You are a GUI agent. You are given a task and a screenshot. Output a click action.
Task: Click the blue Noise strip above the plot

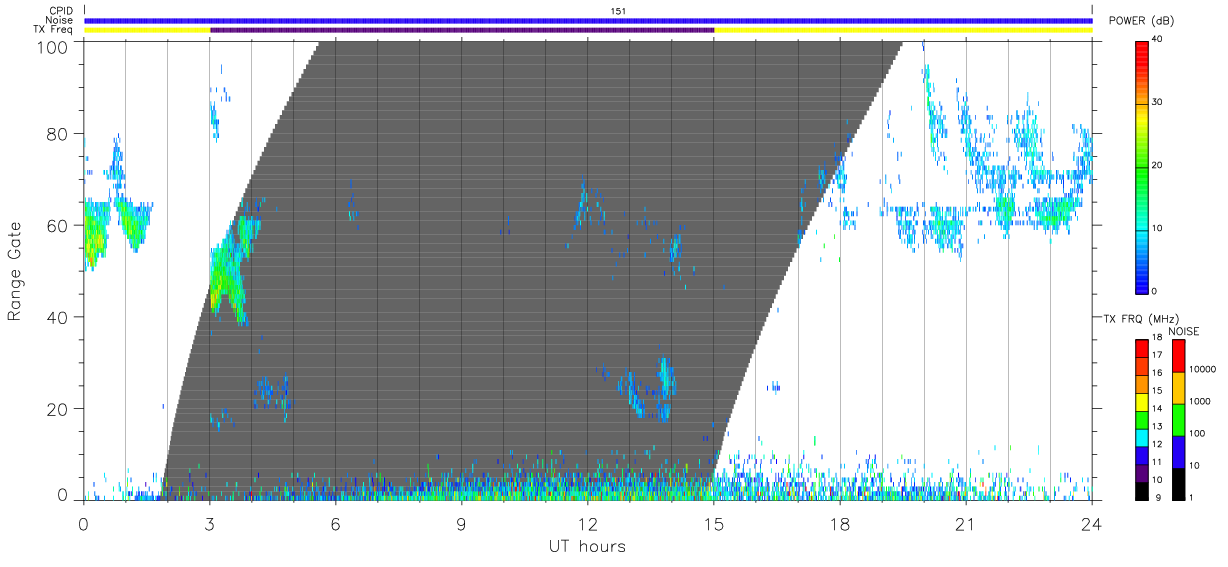click(x=588, y=20)
